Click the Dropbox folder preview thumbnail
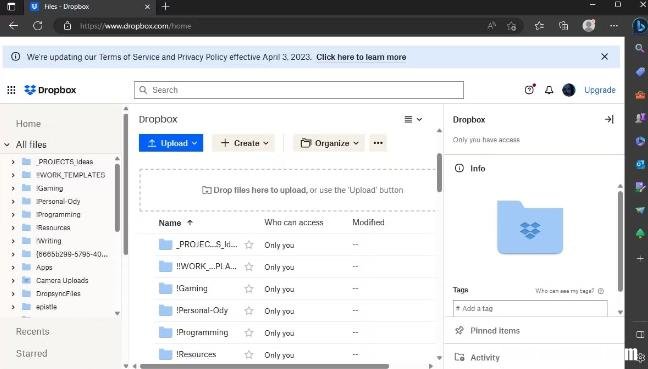 530,227
